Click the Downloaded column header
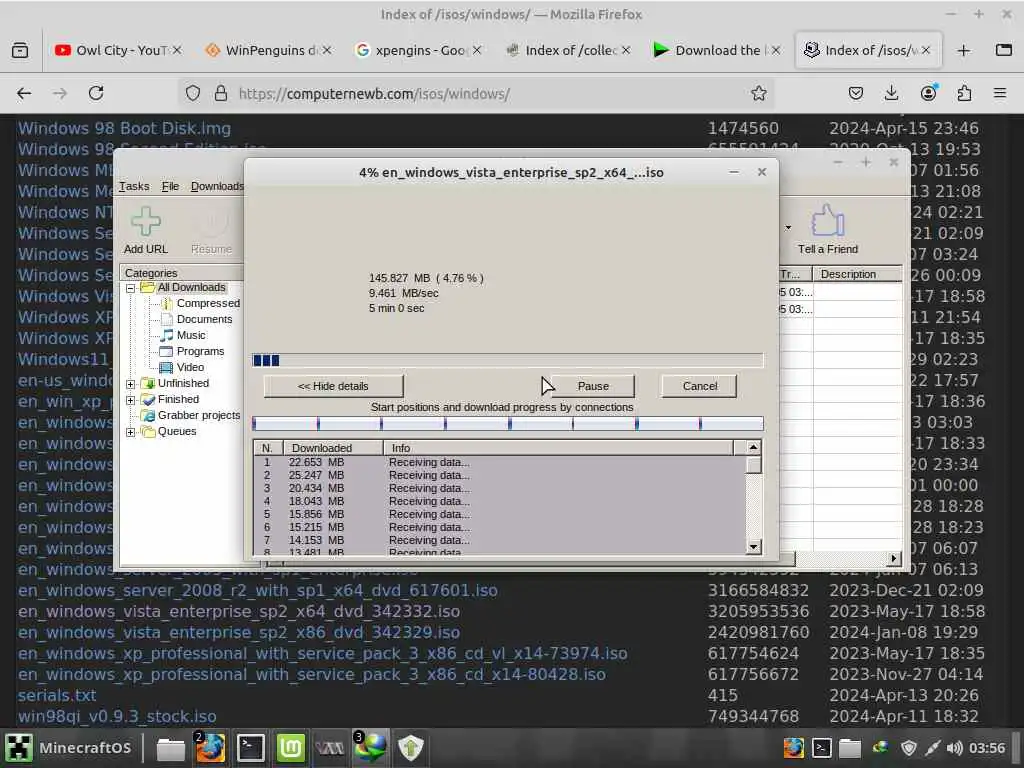The image size is (1024, 768). (x=333, y=448)
